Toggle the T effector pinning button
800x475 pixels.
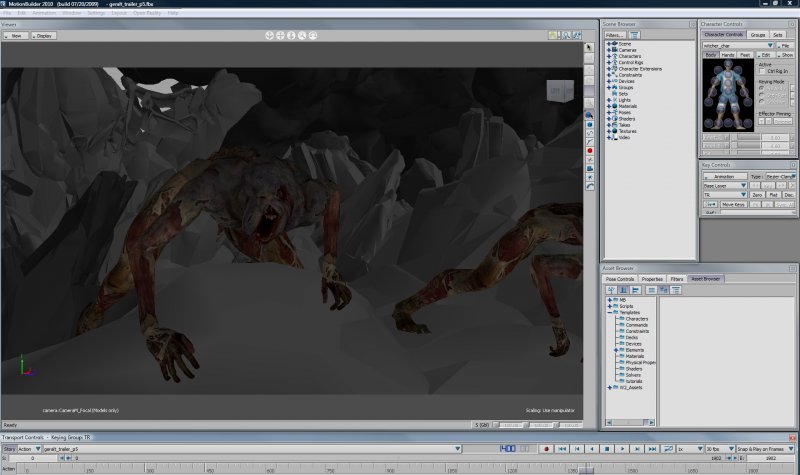[x=761, y=121]
